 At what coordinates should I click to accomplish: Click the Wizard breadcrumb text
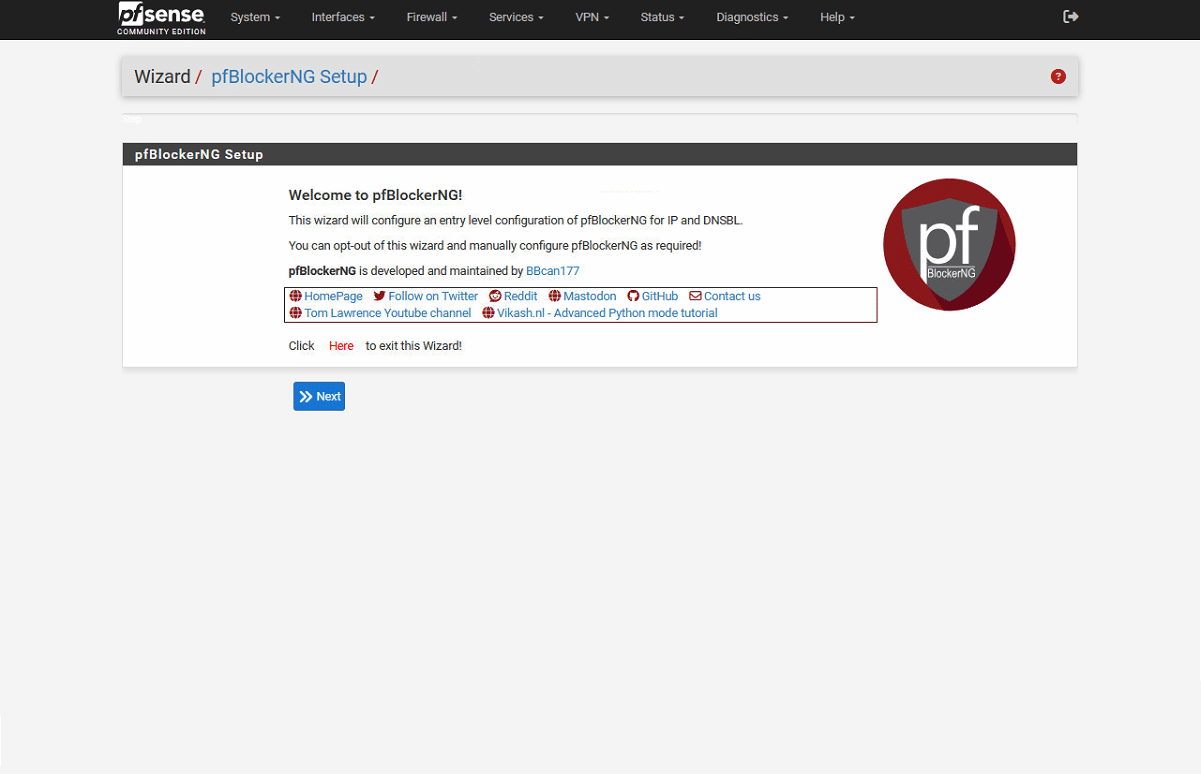coord(162,77)
